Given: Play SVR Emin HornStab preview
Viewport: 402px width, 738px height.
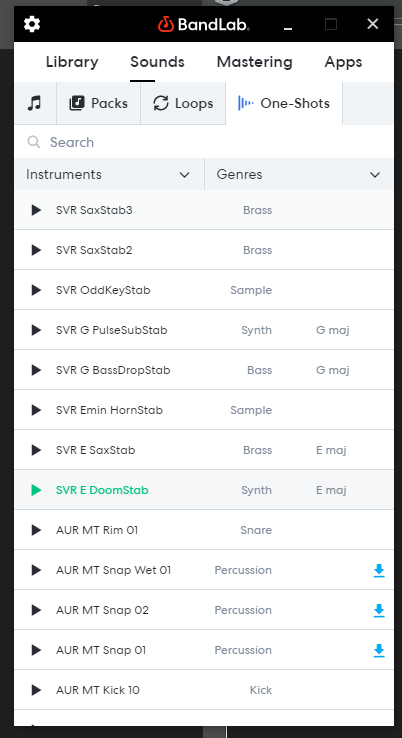Looking at the screenshot, I should 36,410.
